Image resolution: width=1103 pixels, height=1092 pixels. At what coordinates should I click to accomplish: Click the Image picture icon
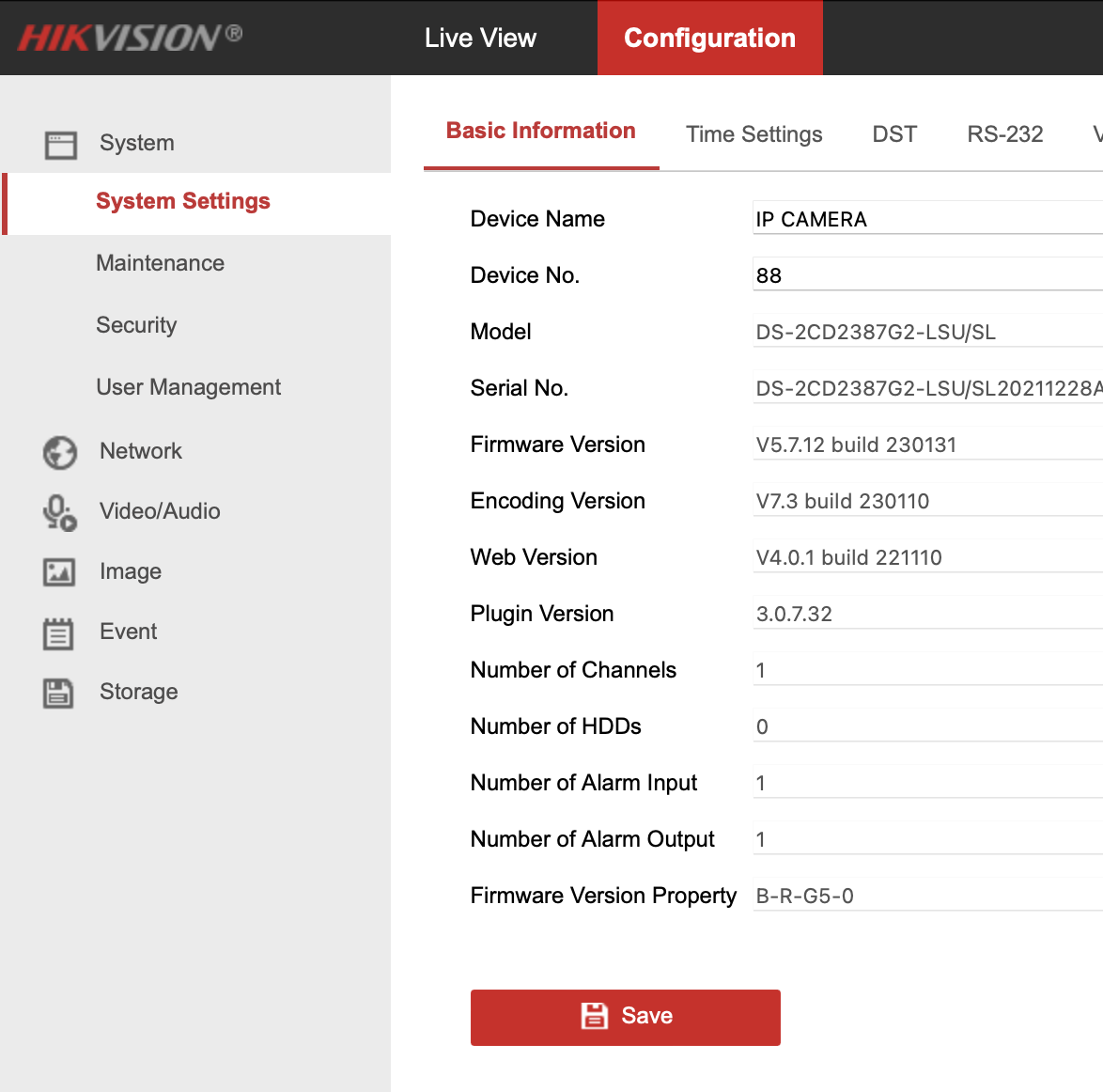tap(59, 572)
